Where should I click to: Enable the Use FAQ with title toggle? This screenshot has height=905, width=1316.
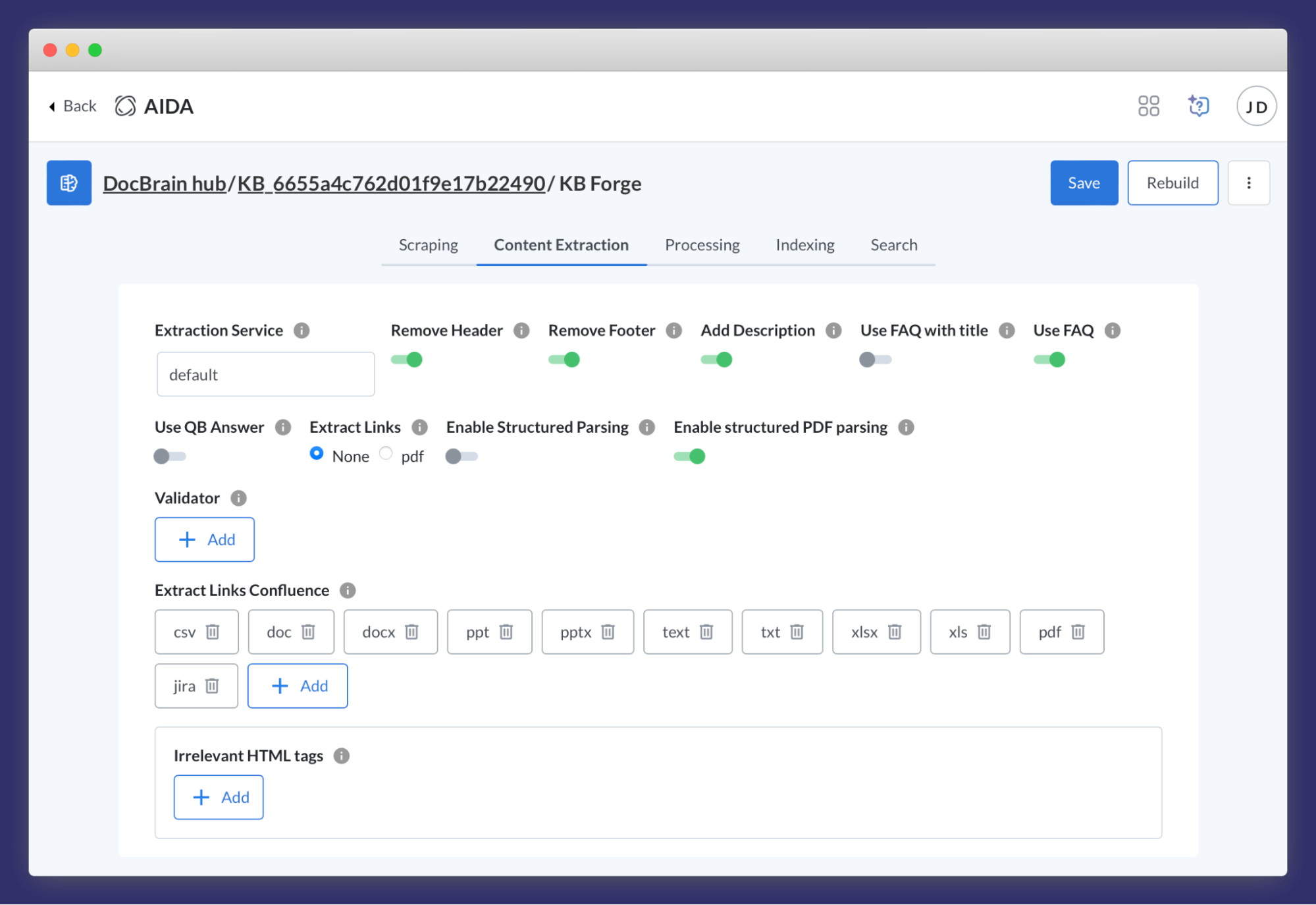[876, 360]
